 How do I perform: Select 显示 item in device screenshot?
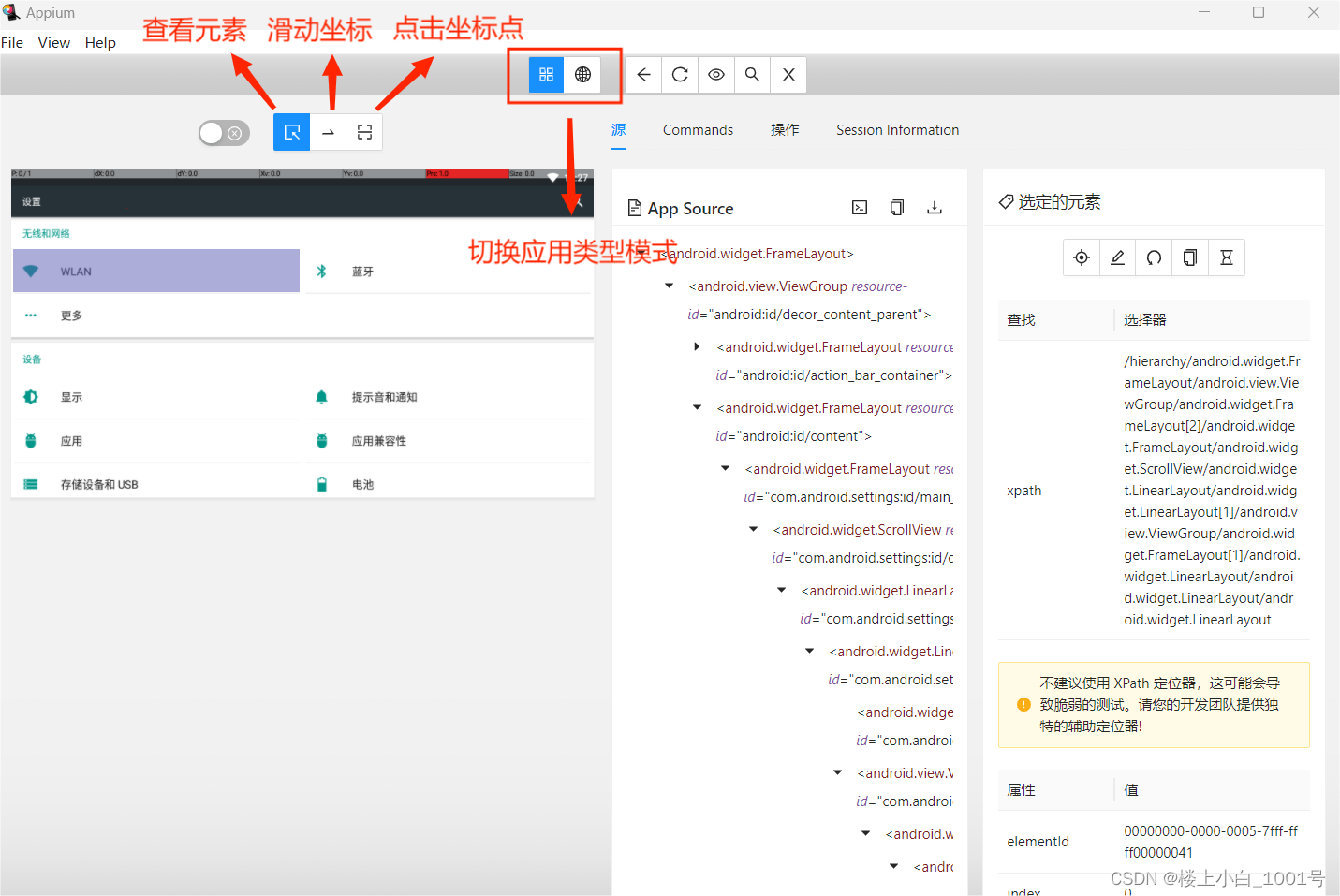click(156, 397)
